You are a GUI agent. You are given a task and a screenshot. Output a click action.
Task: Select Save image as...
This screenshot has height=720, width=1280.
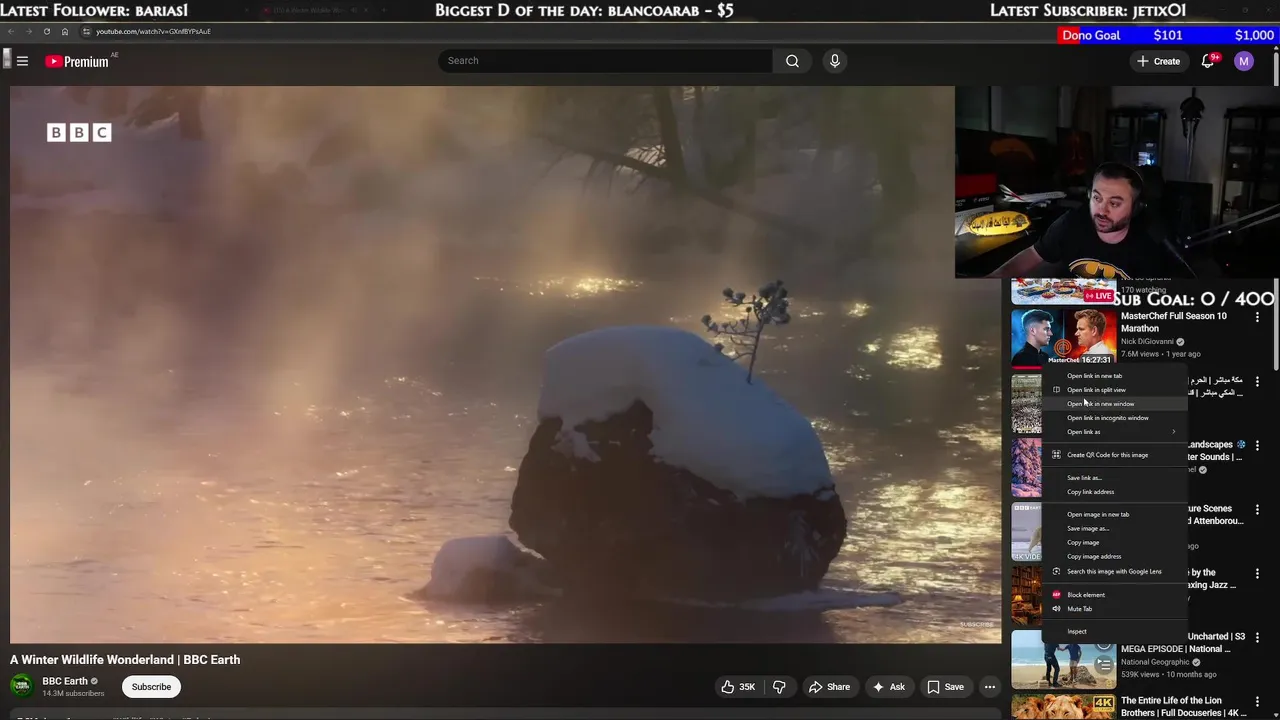(x=1115, y=528)
